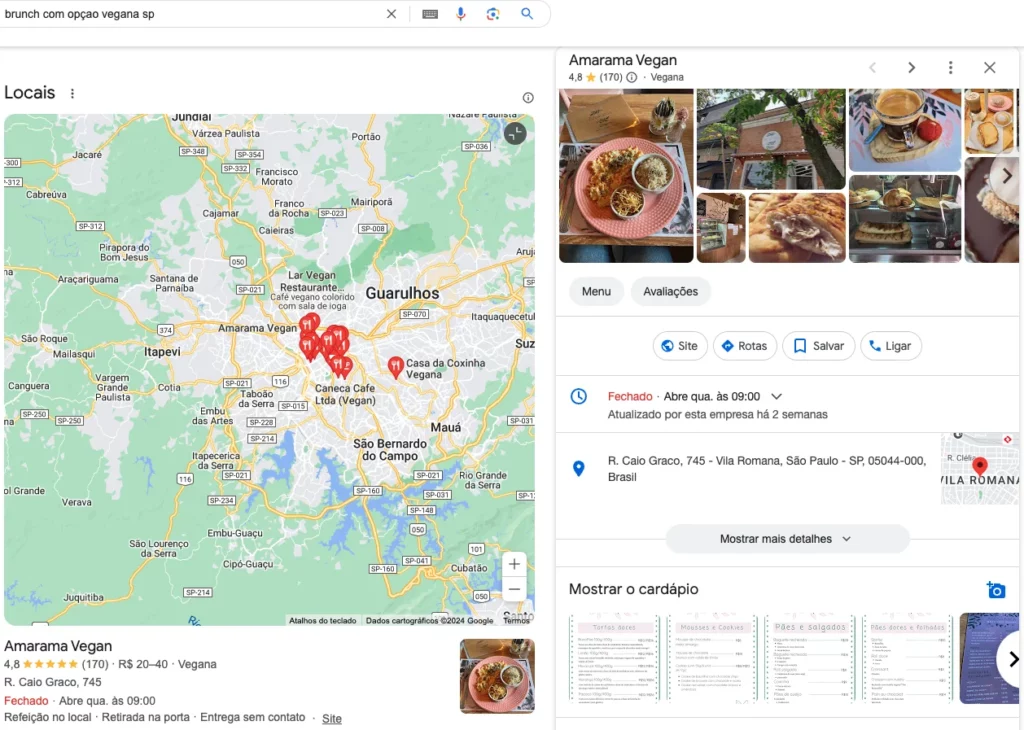Close the Amarama Vegan details panel
The height and width of the screenshot is (730, 1024).
(989, 67)
